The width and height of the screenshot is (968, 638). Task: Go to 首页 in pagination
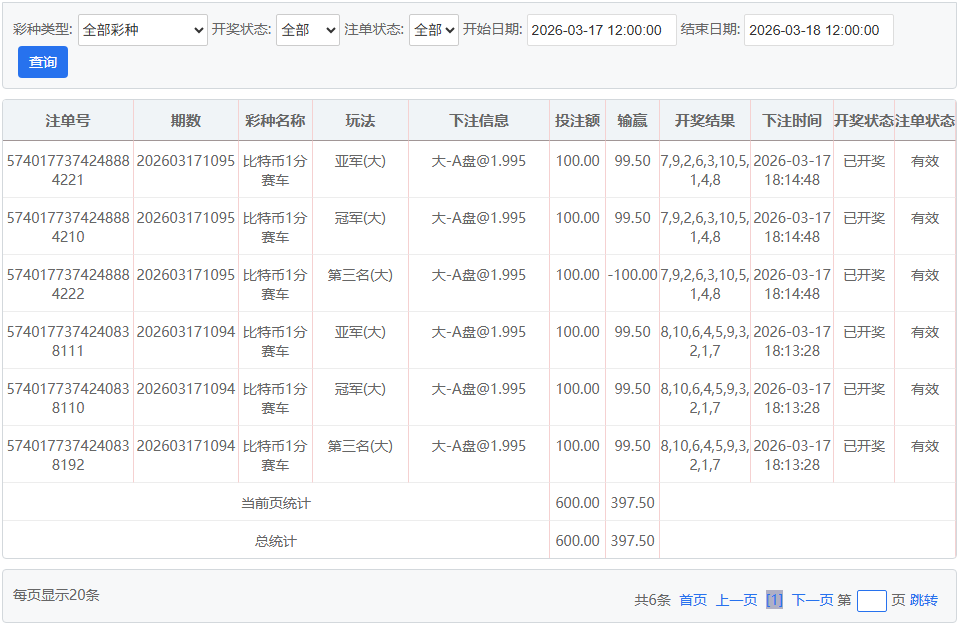(x=693, y=600)
